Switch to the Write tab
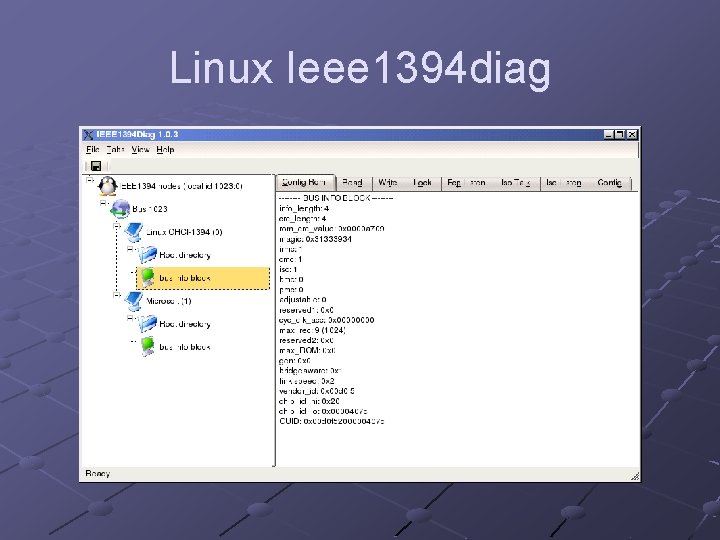 click(388, 183)
